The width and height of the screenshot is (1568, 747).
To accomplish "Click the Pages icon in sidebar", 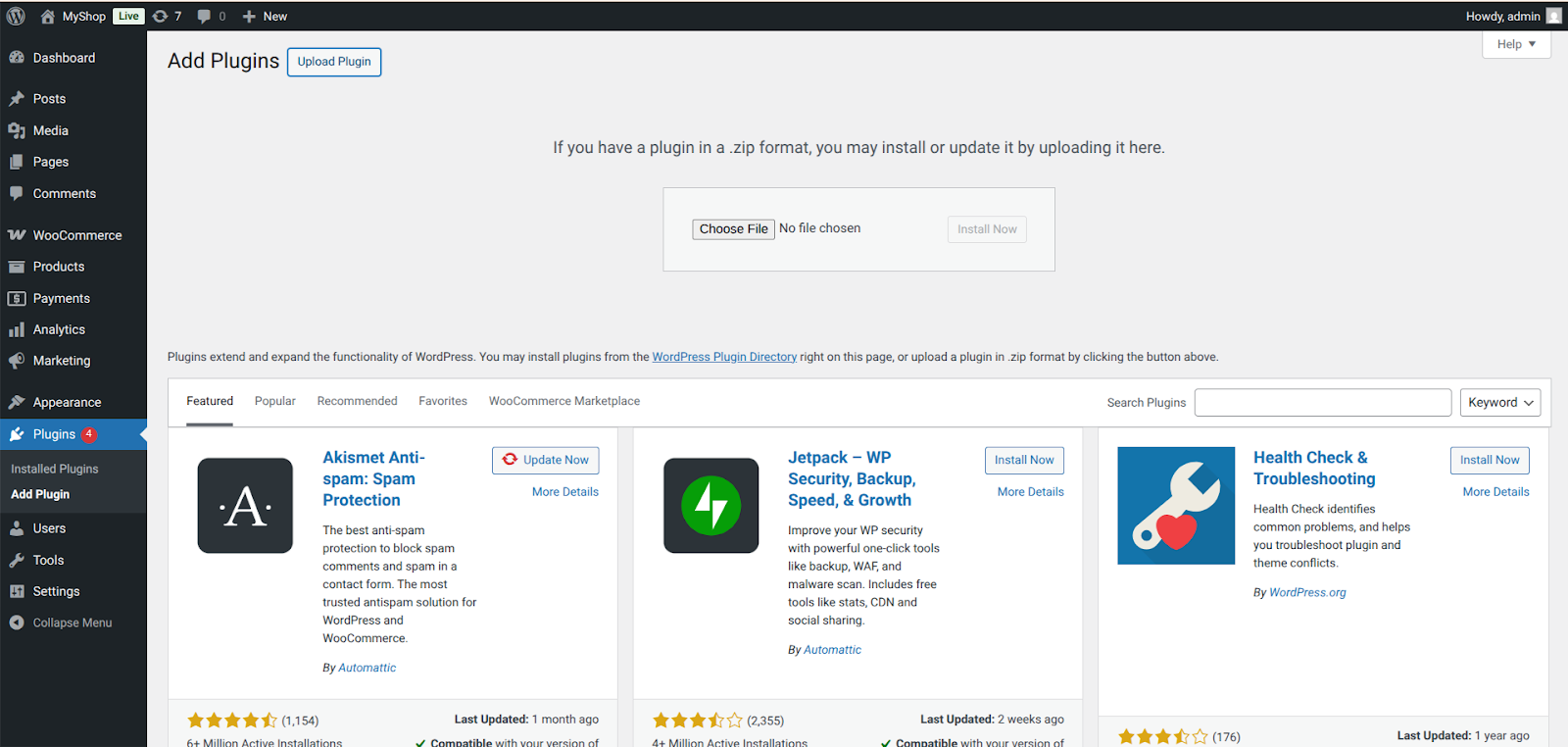I will 17,162.
